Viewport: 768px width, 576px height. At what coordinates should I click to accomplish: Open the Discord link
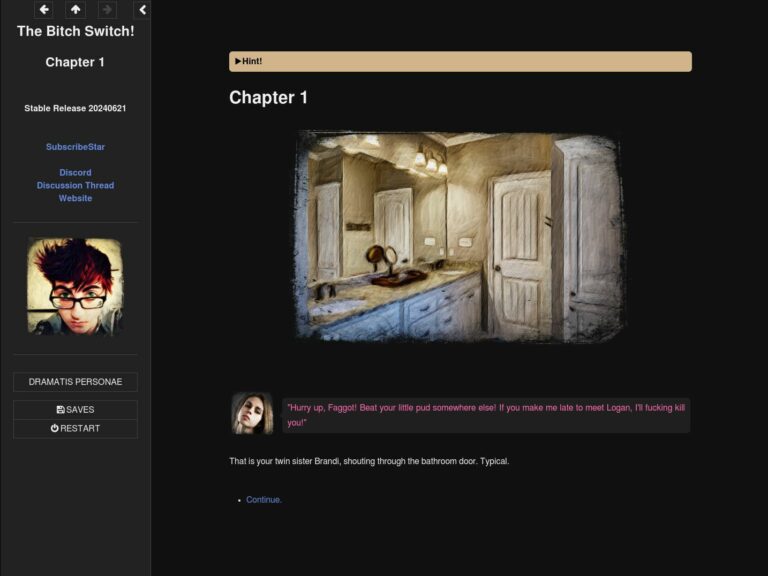(75, 172)
